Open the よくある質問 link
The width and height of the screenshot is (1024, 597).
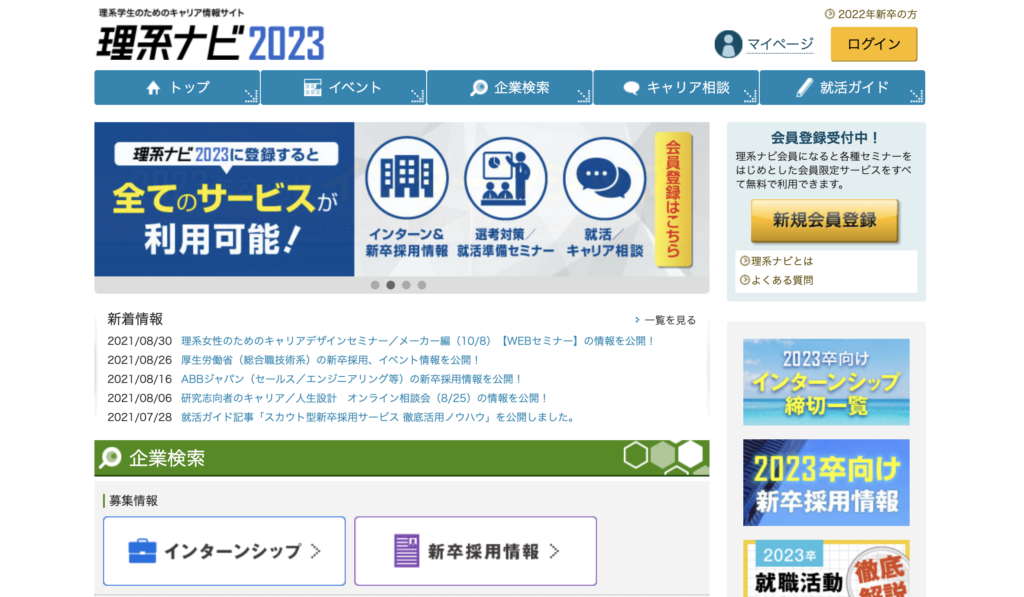coord(782,280)
